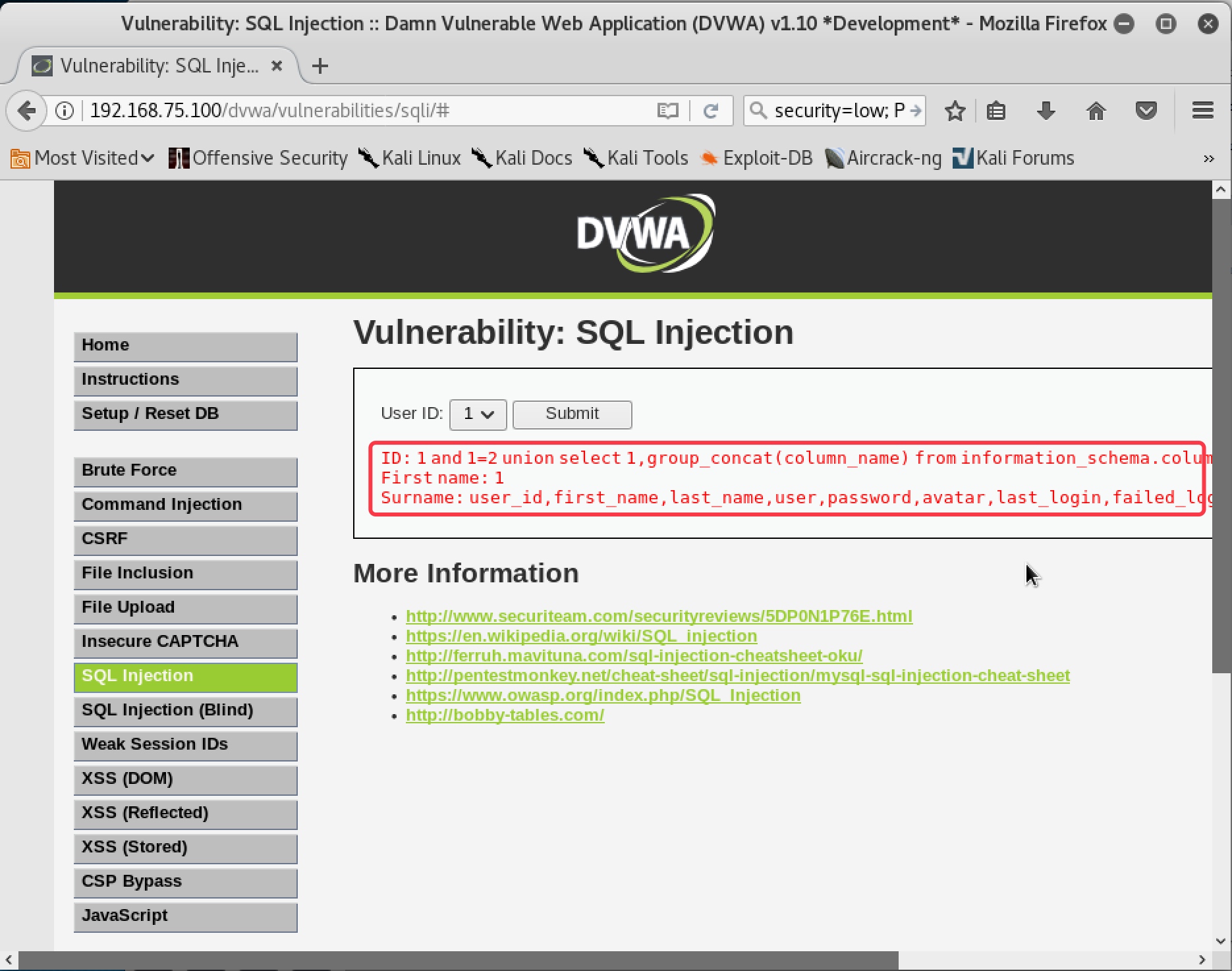Screen dimensions: 1232x971
Task: Open Setup / Reset DB page
Action: (185, 415)
